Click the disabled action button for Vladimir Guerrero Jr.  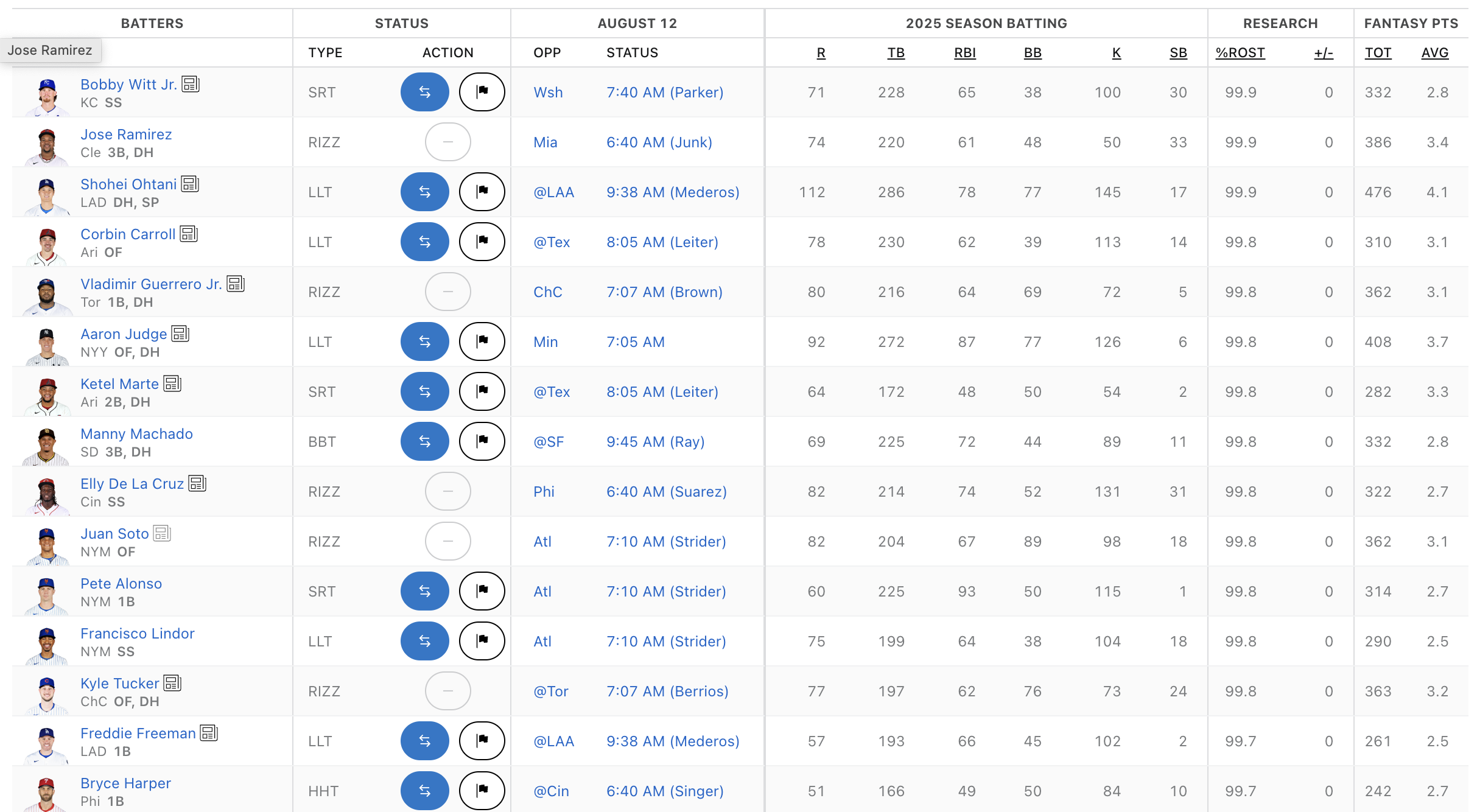pyautogui.click(x=447, y=292)
